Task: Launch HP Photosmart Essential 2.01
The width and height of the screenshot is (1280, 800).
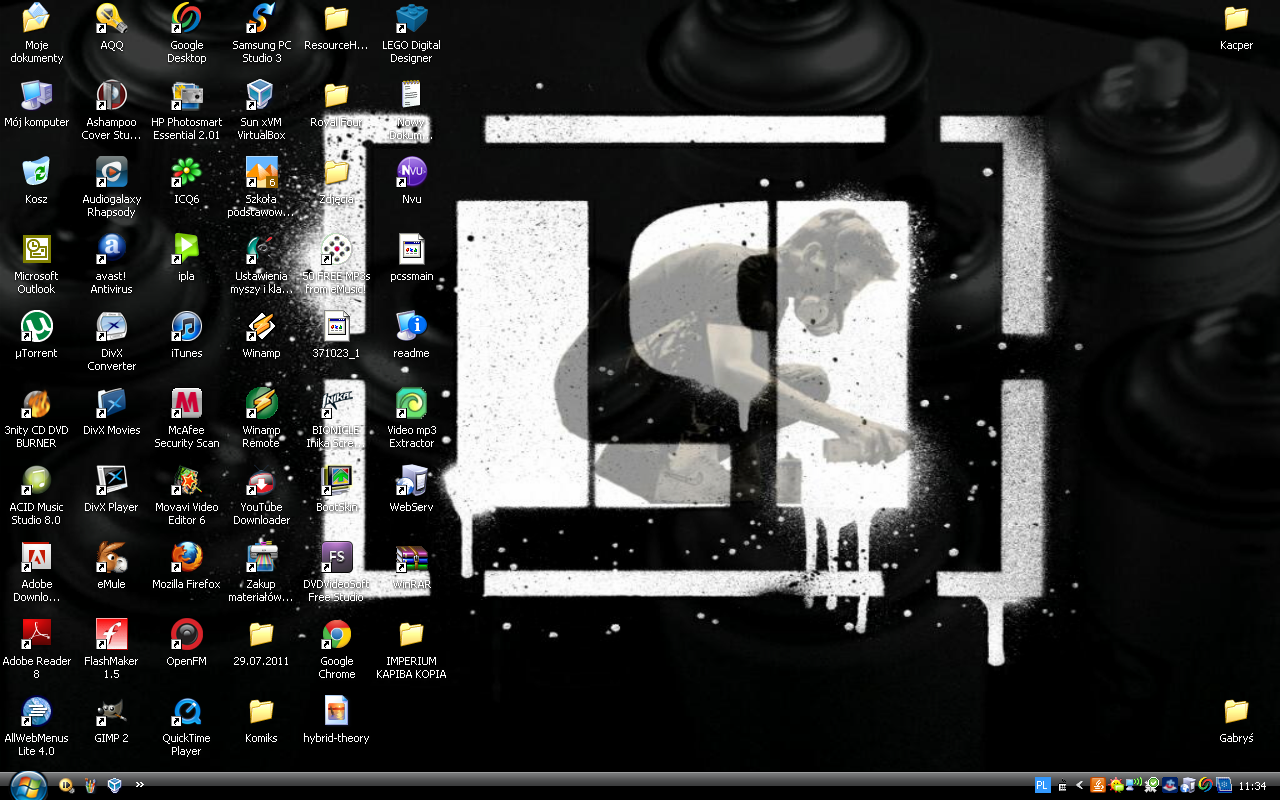Action: (x=186, y=110)
